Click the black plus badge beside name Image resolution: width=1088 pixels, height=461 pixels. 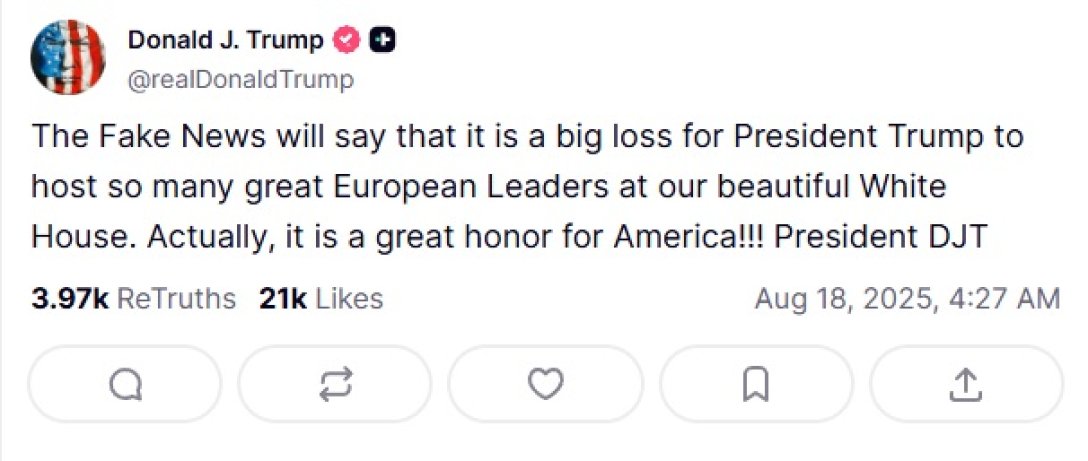tap(383, 40)
